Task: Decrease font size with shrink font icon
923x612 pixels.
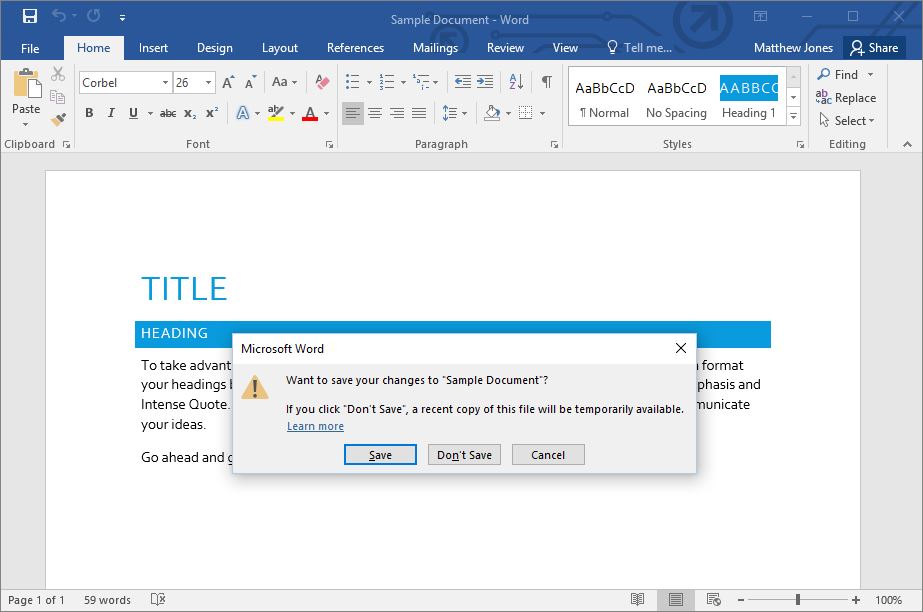Action: coord(250,82)
